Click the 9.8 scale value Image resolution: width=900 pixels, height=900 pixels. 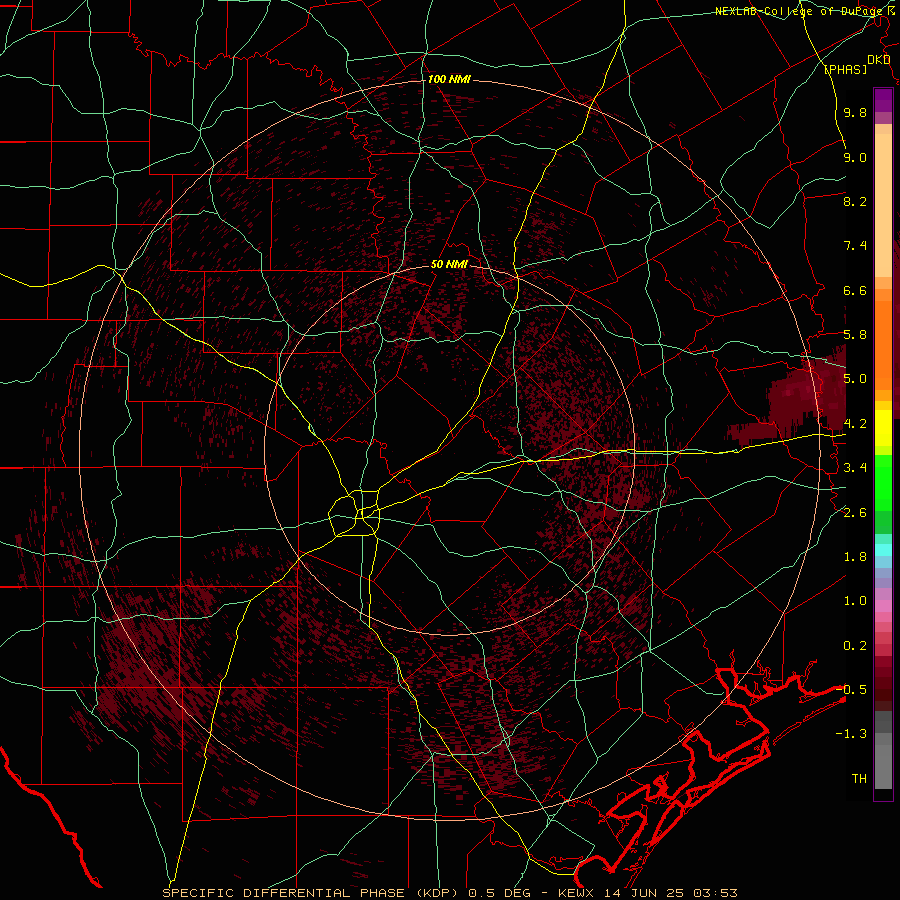[x=855, y=112]
